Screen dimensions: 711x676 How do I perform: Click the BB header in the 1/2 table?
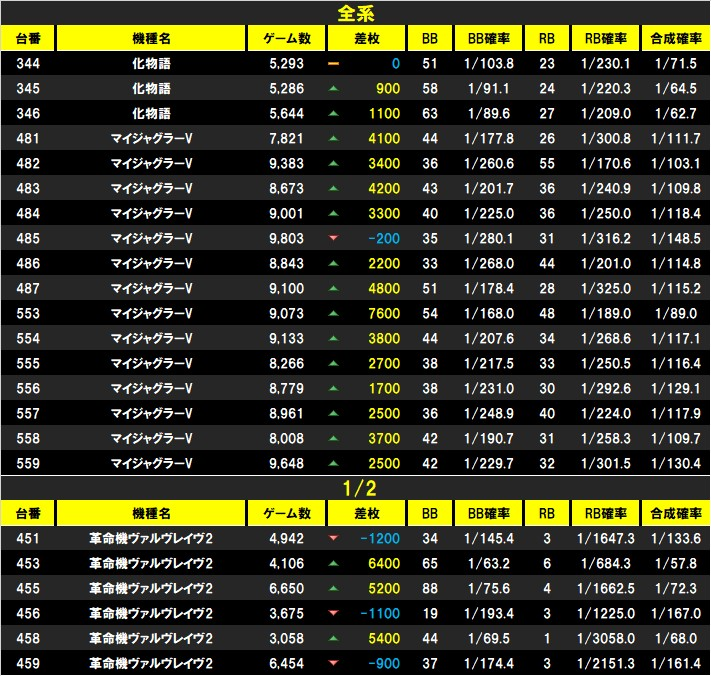click(x=430, y=513)
